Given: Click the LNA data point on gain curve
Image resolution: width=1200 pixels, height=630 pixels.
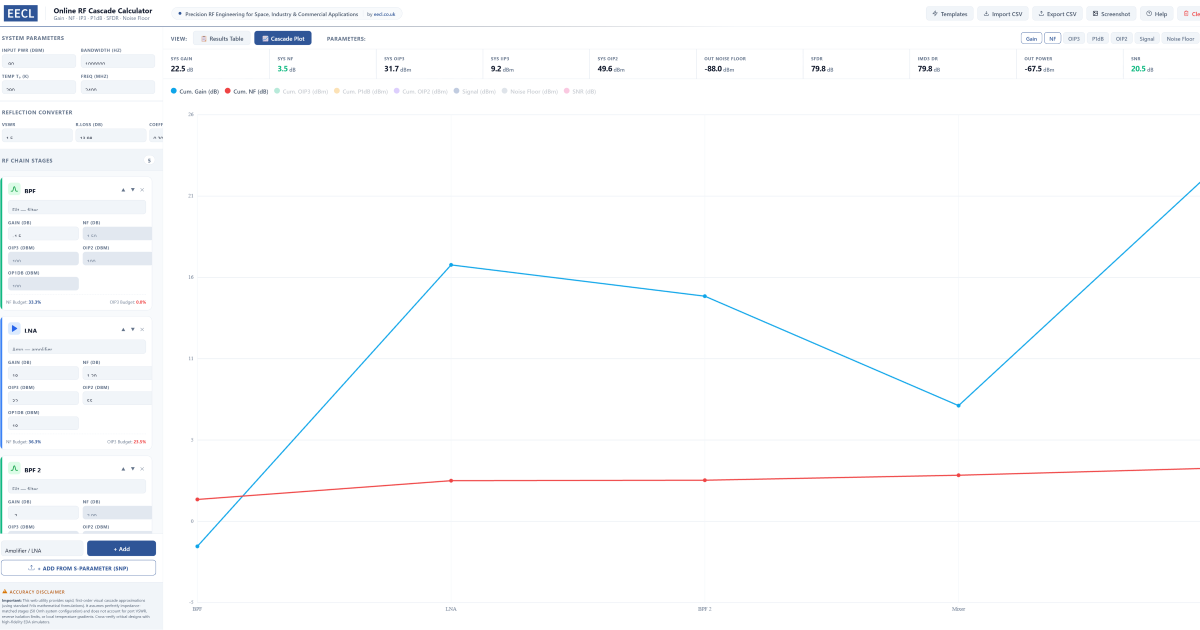Looking at the screenshot, I should (451, 265).
